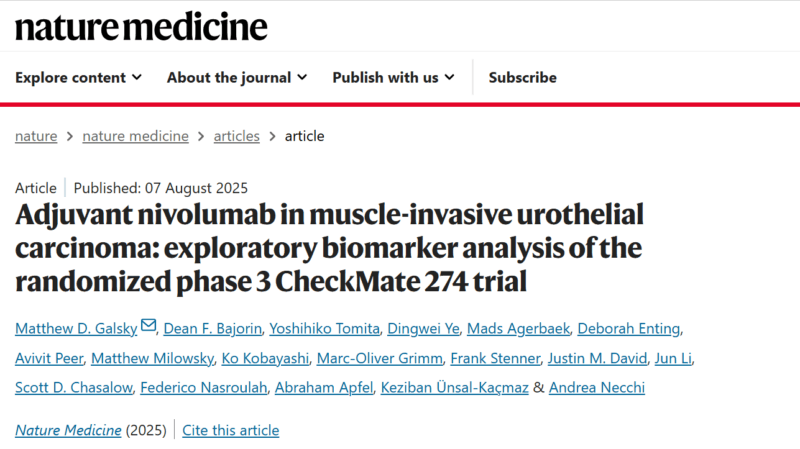
Task: Open the Nature Medicine journal link
Action: [x=68, y=431]
